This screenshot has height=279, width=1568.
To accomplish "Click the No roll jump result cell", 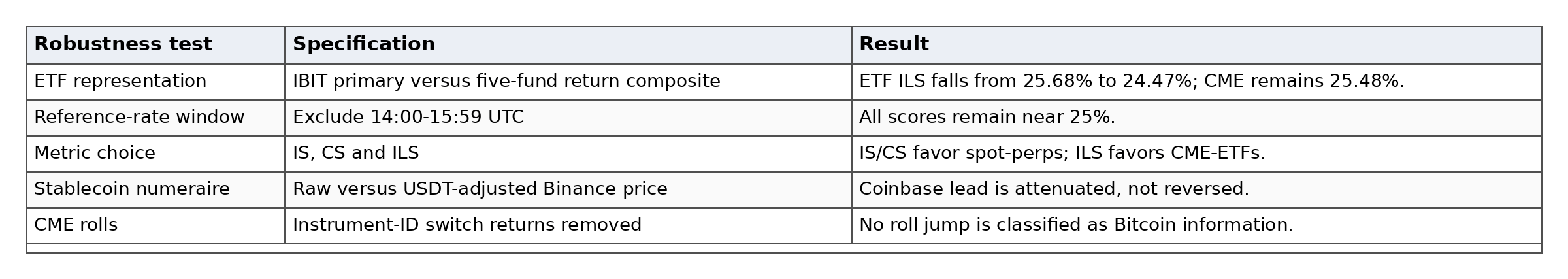I will pyautogui.click(x=1196, y=225).
